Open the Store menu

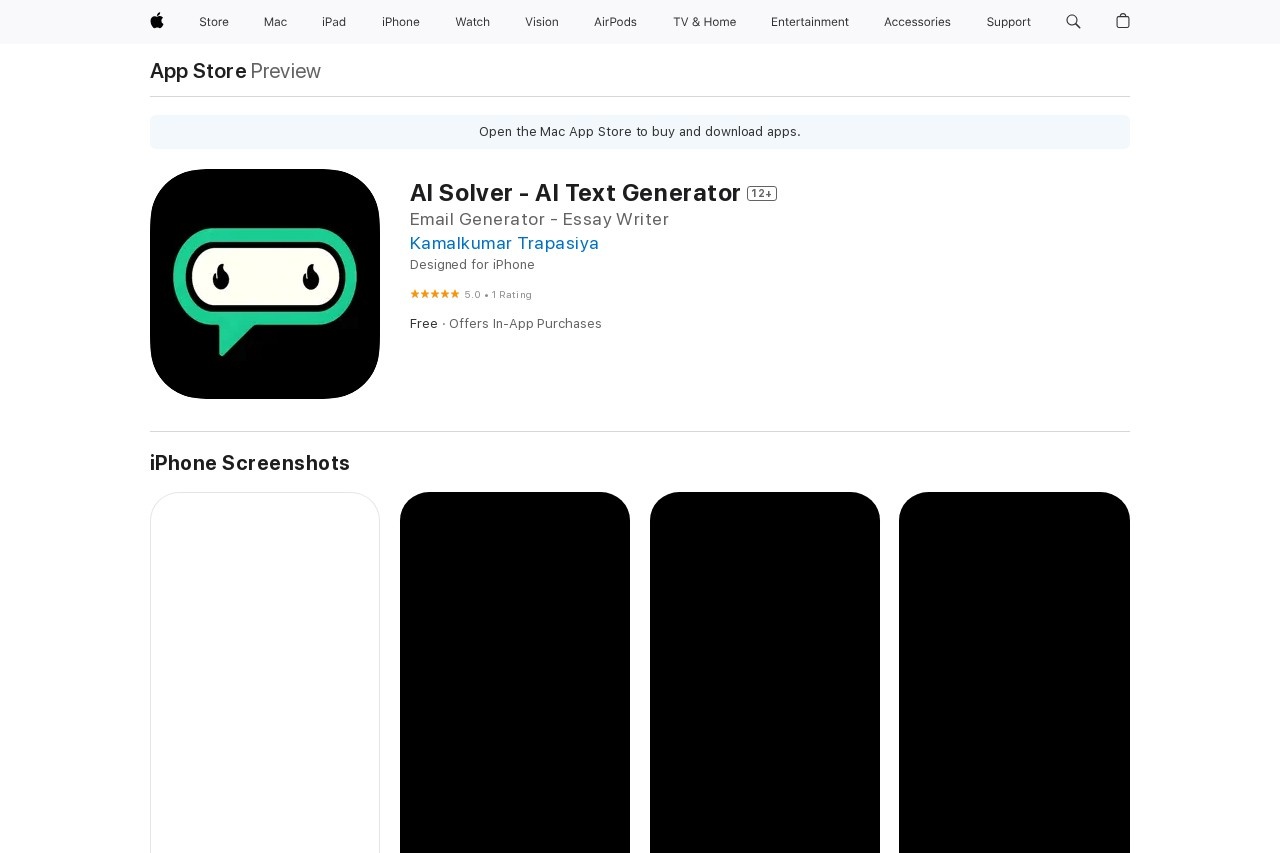pos(214,22)
